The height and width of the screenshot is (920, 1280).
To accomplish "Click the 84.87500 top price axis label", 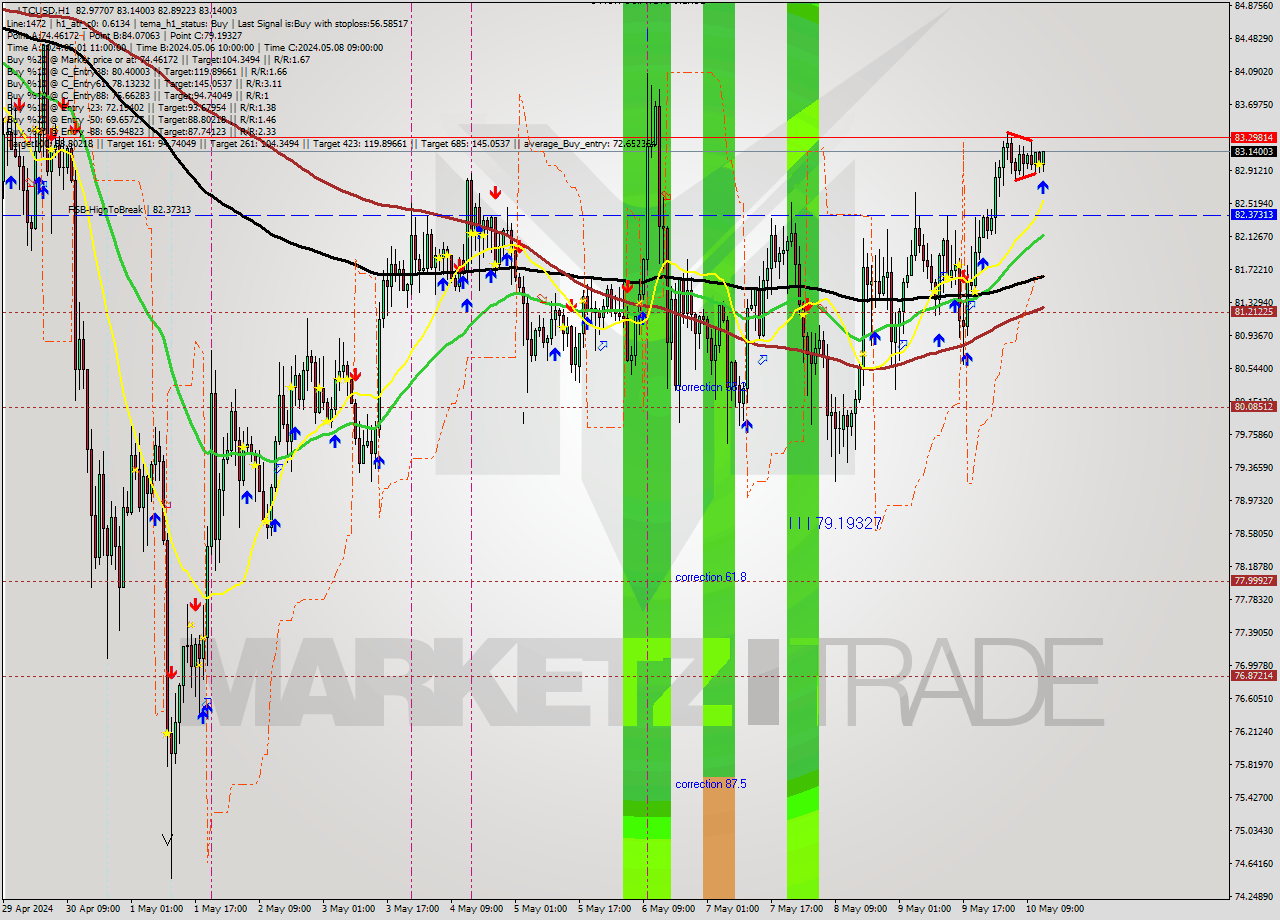I will 1253,6.
